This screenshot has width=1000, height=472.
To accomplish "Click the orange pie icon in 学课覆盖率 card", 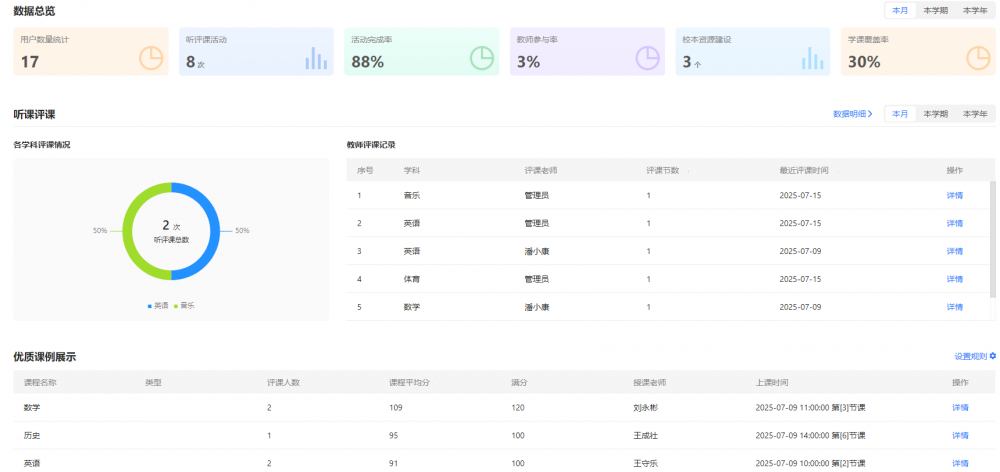I will pos(978,58).
